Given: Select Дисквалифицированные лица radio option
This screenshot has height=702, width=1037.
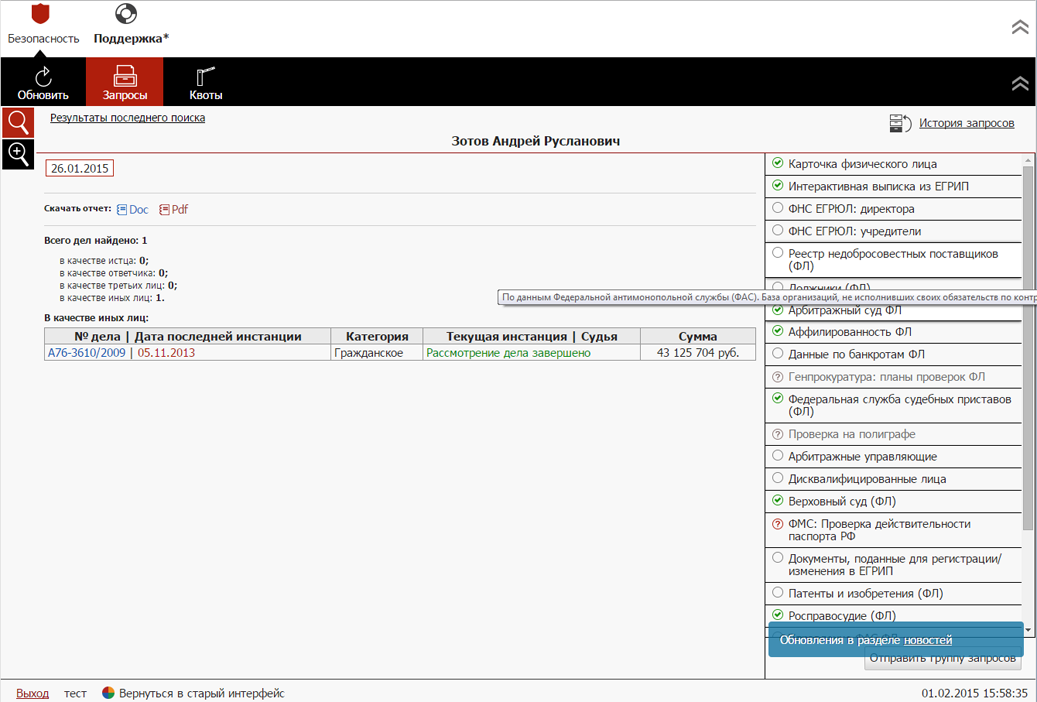Looking at the screenshot, I should 778,478.
